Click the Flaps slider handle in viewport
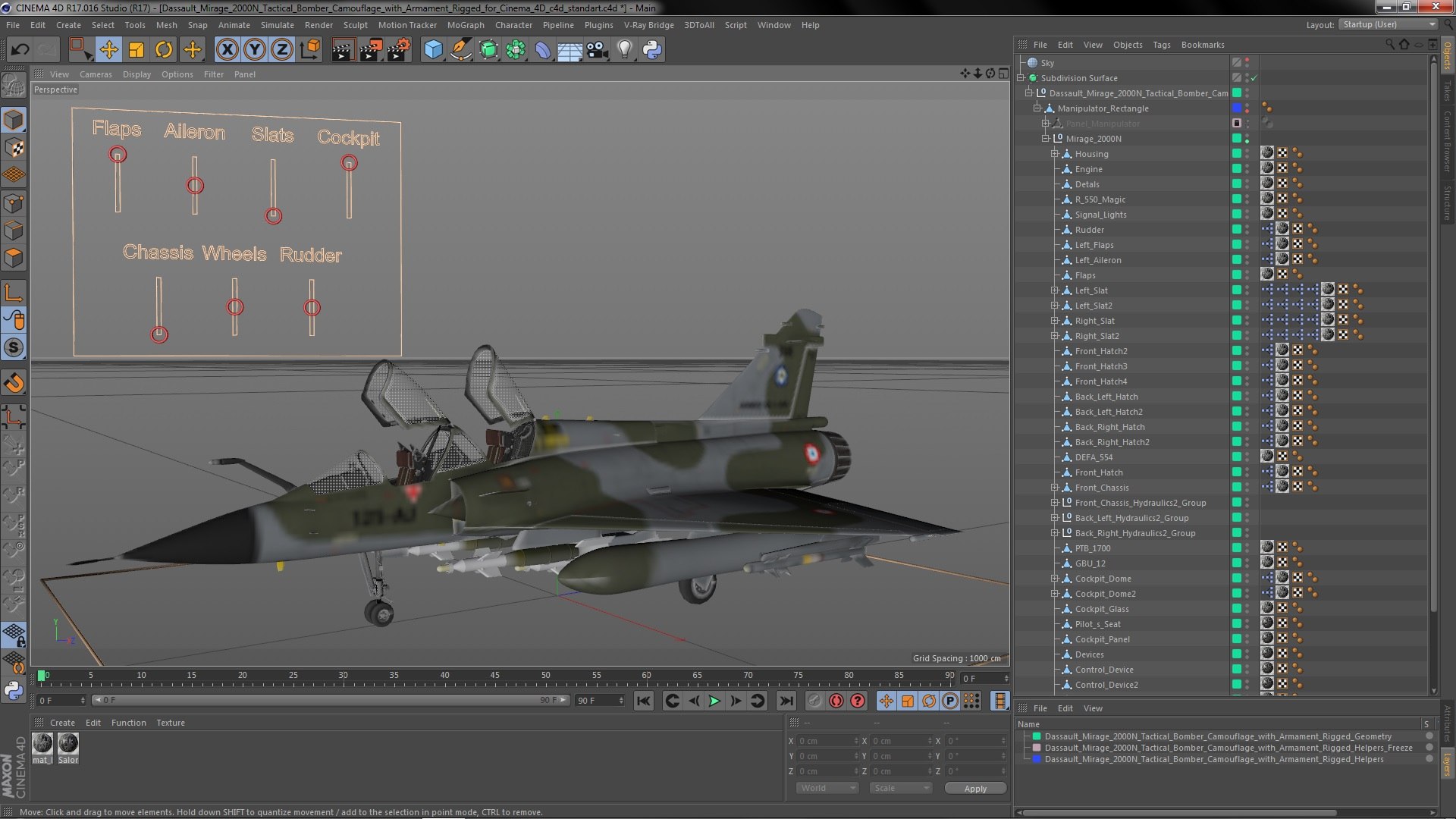Image resolution: width=1456 pixels, height=819 pixels. [118, 155]
